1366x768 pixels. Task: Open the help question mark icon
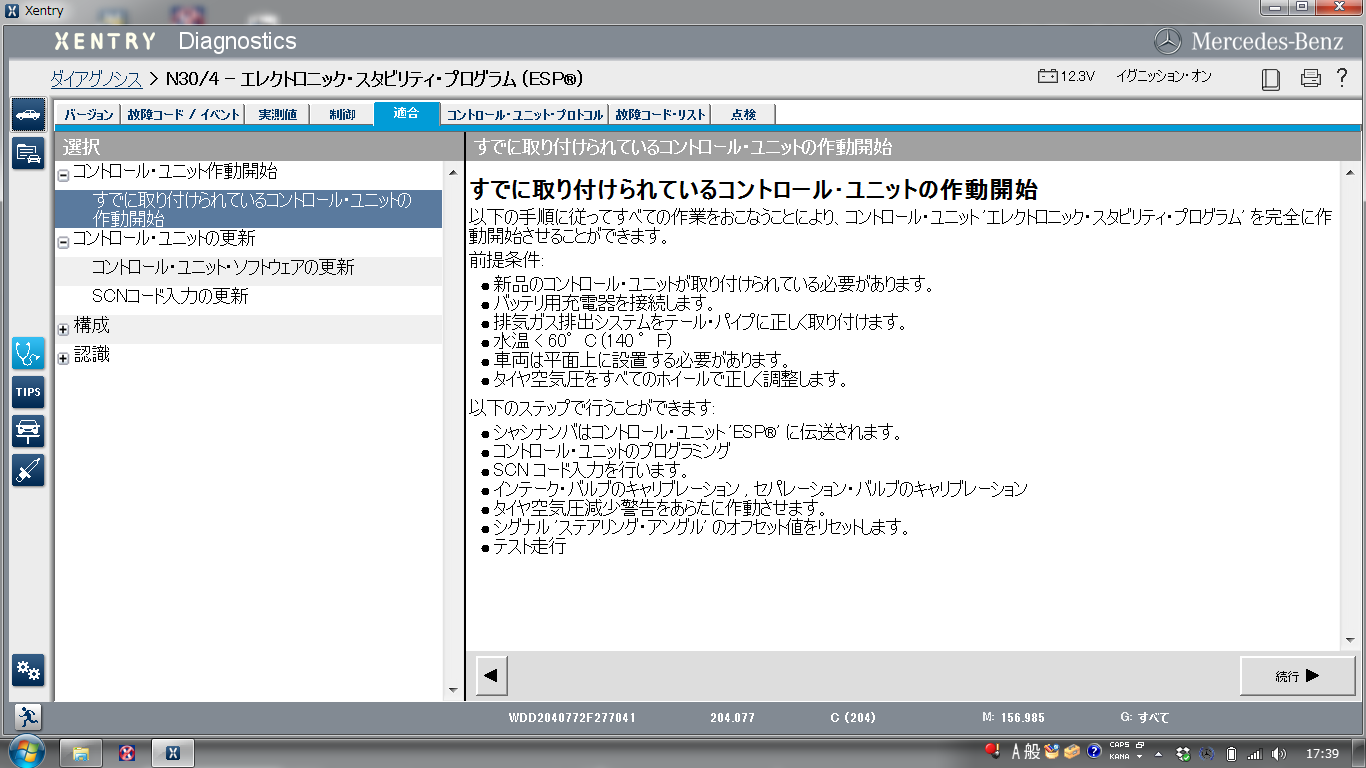point(1343,78)
